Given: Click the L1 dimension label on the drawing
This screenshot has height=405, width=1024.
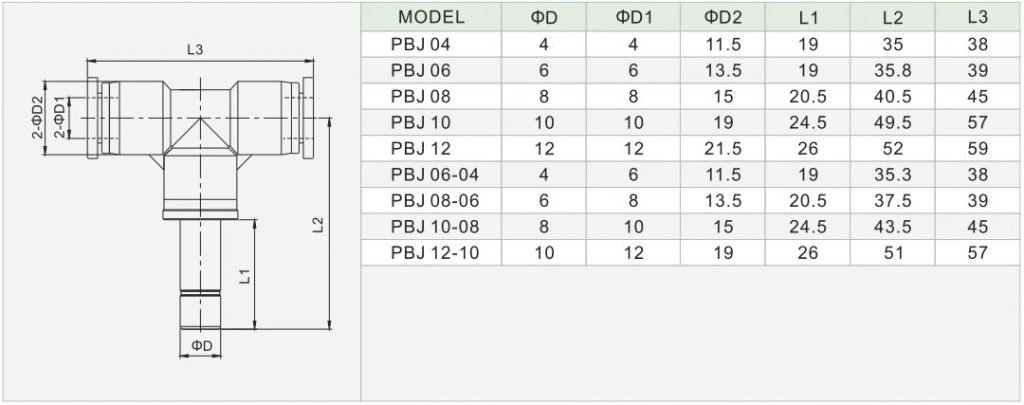Looking at the screenshot, I should [x=245, y=277].
